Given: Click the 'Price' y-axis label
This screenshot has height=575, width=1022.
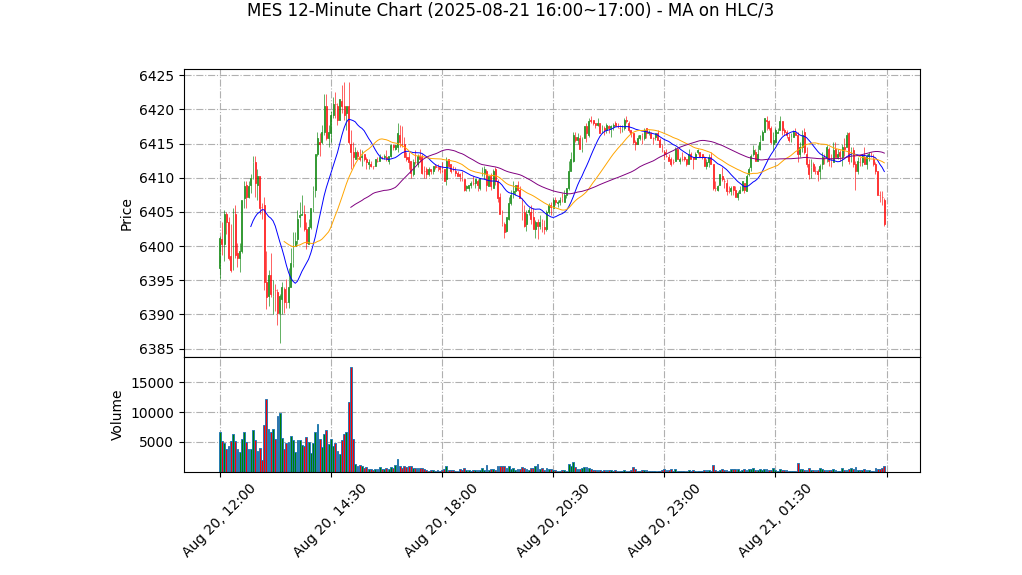Looking at the screenshot, I should (x=126, y=215).
